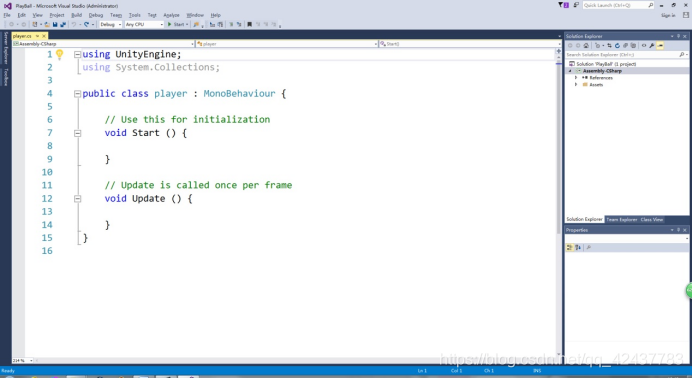Click the light bulb quick action icon
Image resolution: width=693 pixels, height=378 pixels.
click(60, 54)
